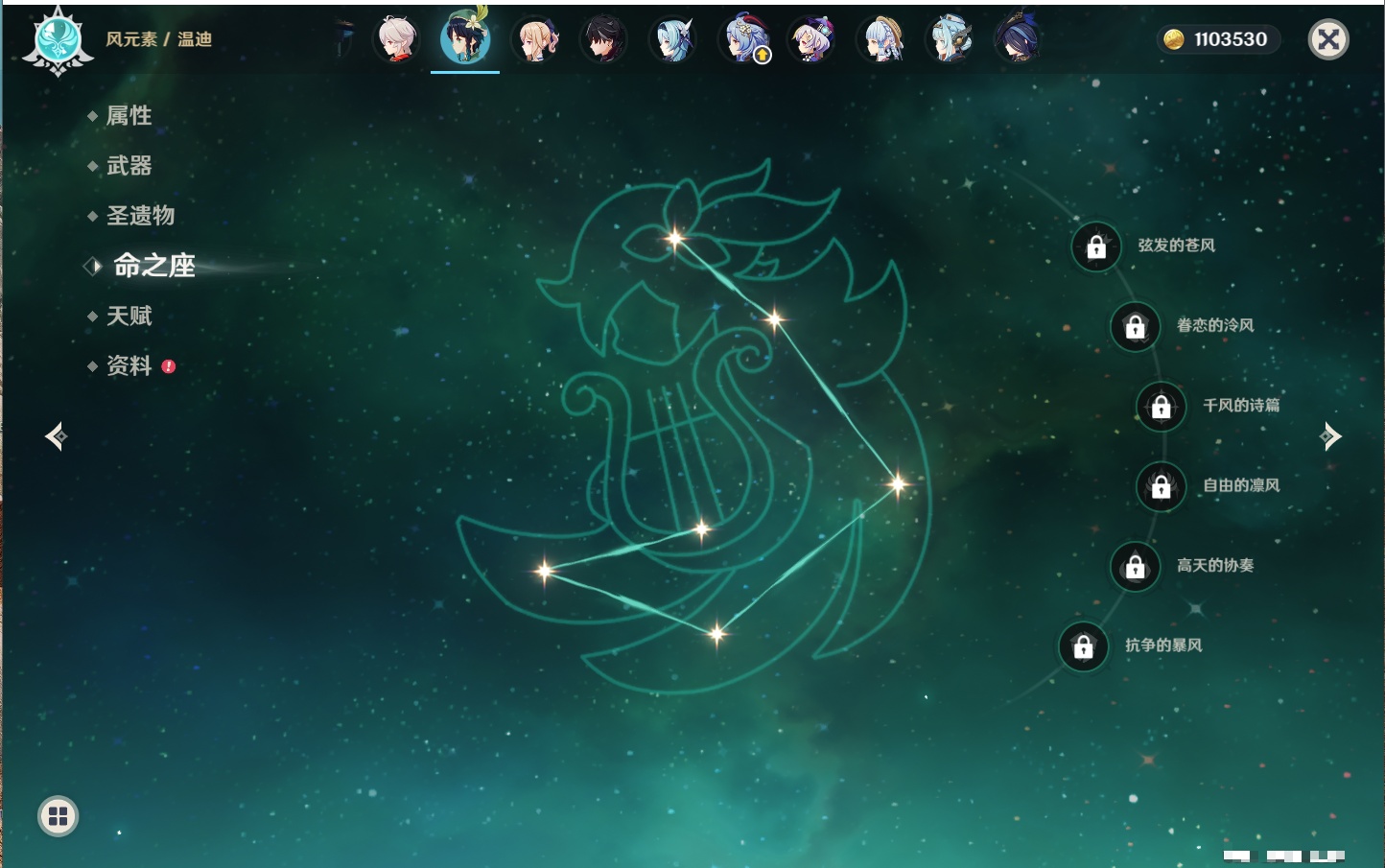Click the Mora coin icon
Viewport: 1385px width, 868px height.
1173,39
